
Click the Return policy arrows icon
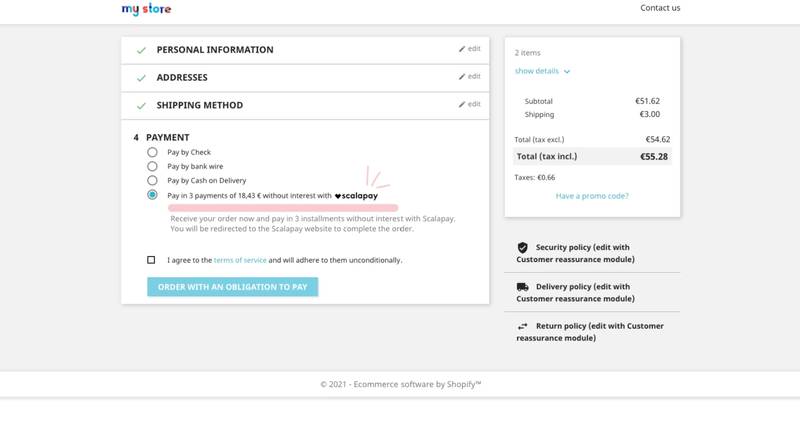522,326
